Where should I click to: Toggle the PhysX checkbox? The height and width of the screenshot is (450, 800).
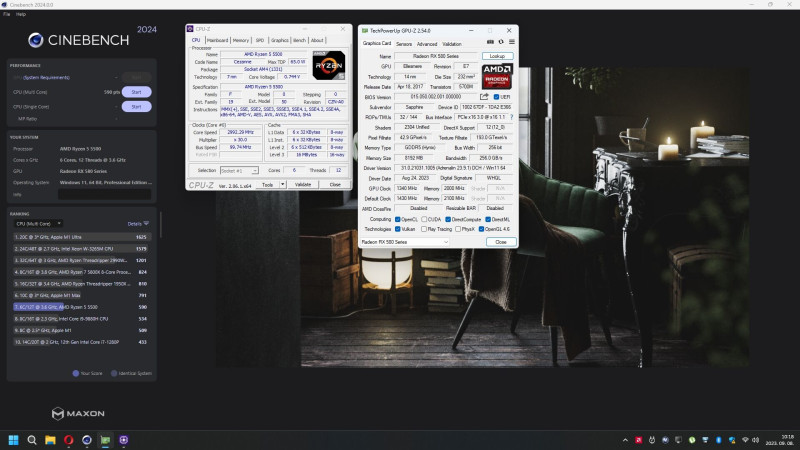tap(458, 229)
